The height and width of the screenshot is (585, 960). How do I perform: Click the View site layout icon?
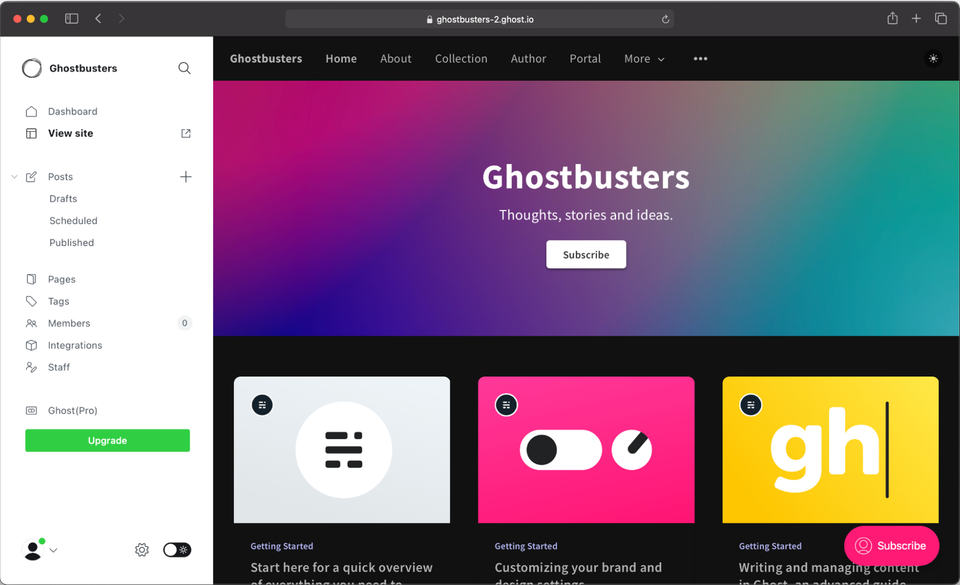click(x=31, y=133)
